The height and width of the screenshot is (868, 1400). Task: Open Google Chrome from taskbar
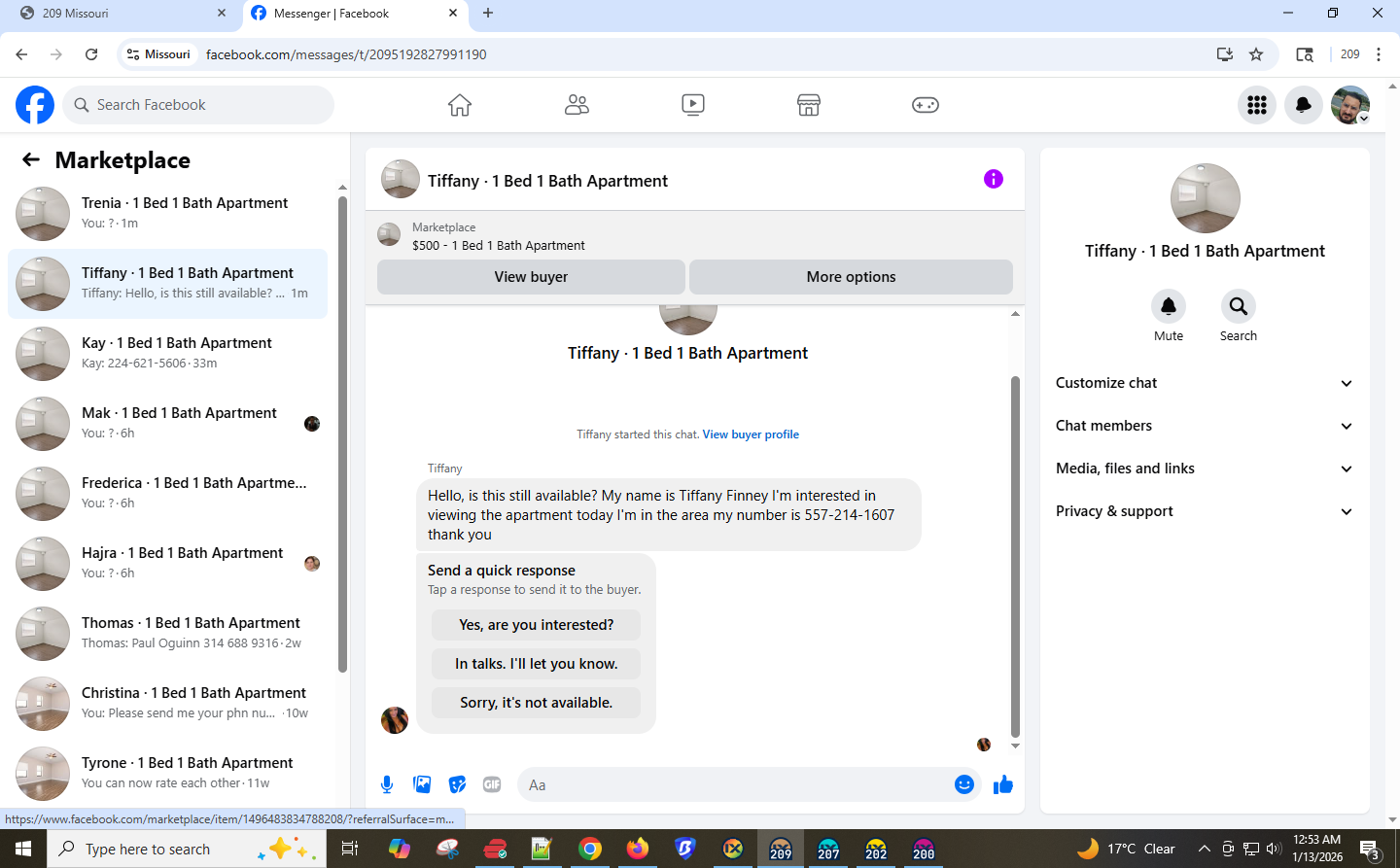coord(589,849)
